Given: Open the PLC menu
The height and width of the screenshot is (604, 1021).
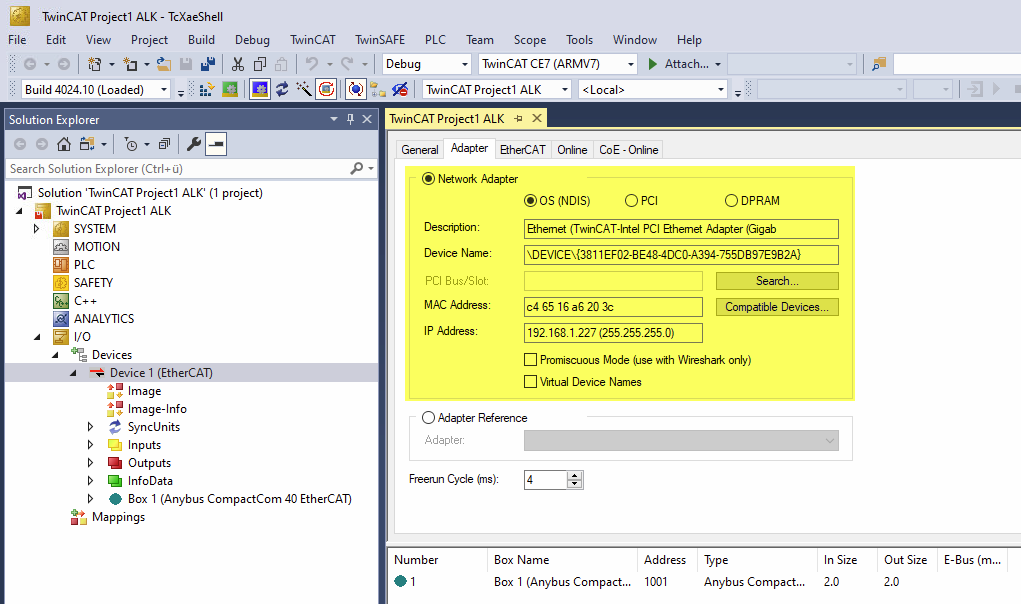Looking at the screenshot, I should pos(435,40).
